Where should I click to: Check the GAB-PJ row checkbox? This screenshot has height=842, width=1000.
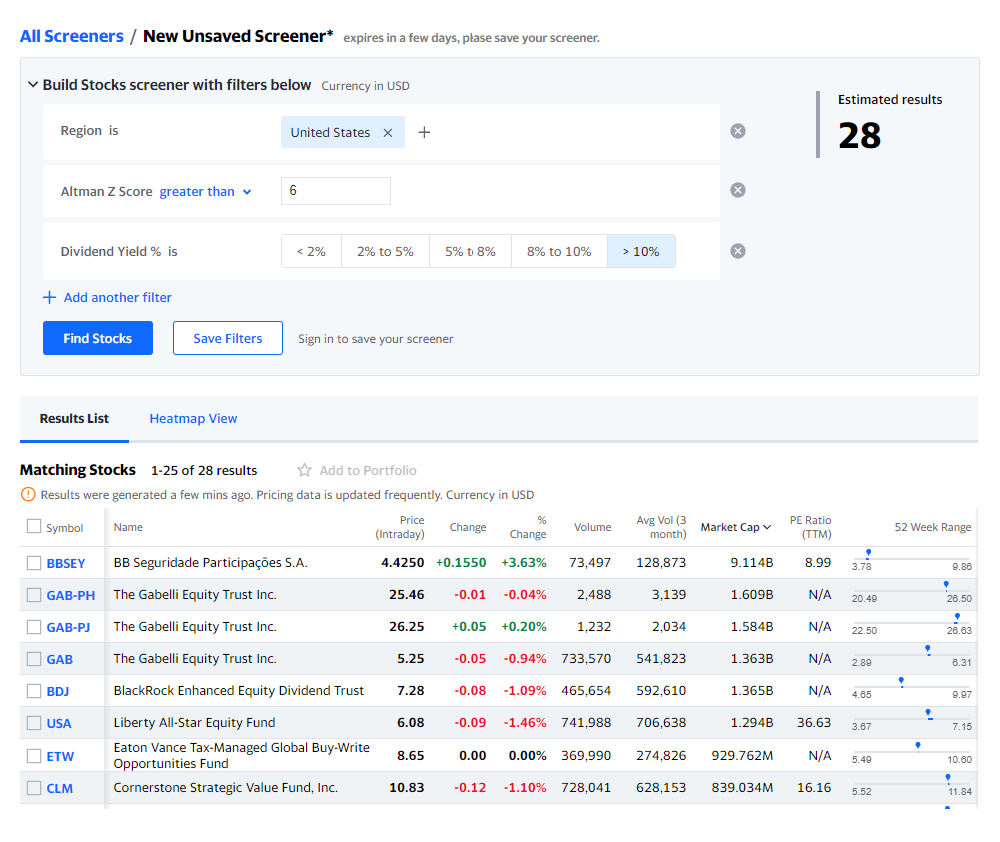34,627
